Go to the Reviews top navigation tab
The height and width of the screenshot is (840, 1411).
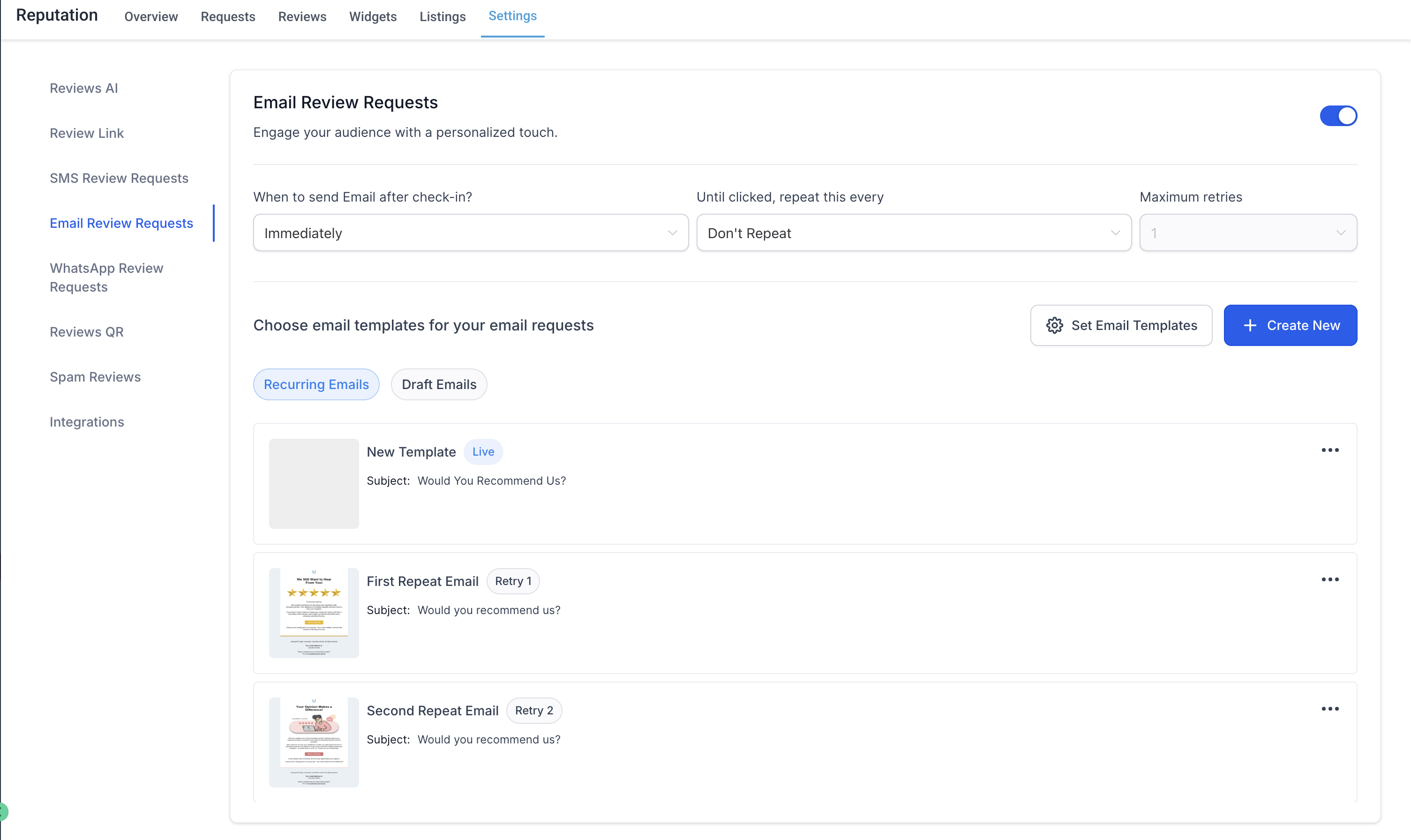click(302, 16)
